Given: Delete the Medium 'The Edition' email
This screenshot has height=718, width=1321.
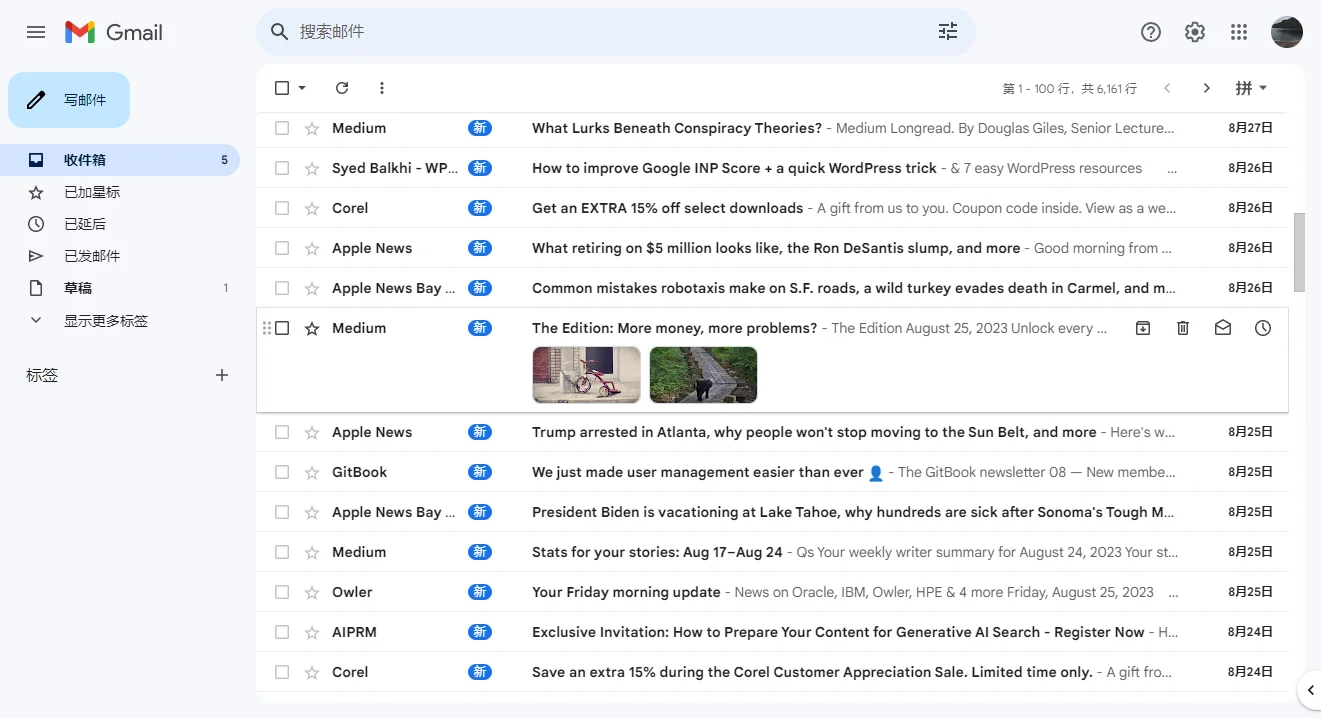Looking at the screenshot, I should (x=1183, y=328).
